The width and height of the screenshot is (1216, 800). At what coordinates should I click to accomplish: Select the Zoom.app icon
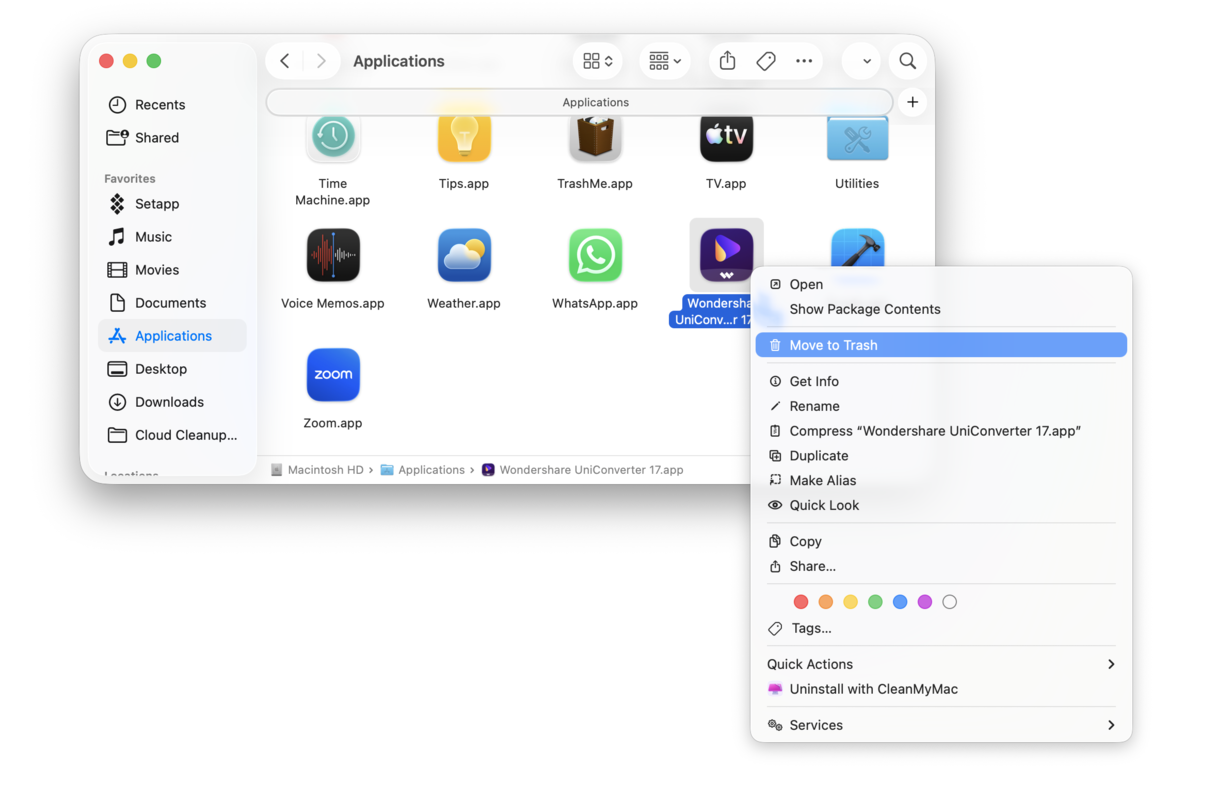click(x=333, y=375)
